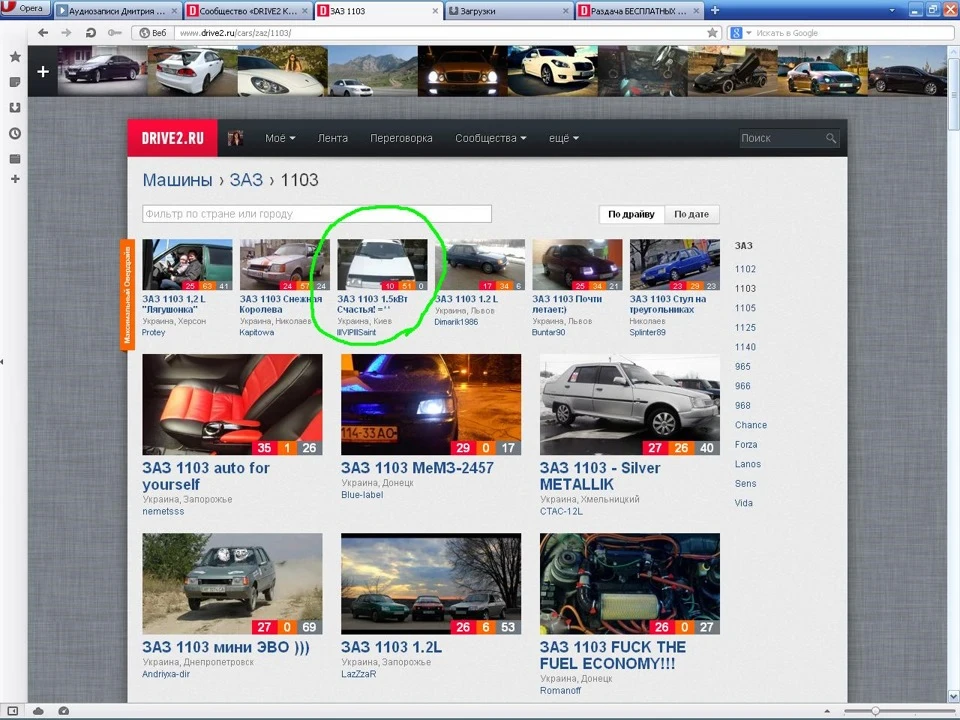
Task: Go back to the previous page
Action: tap(43, 32)
